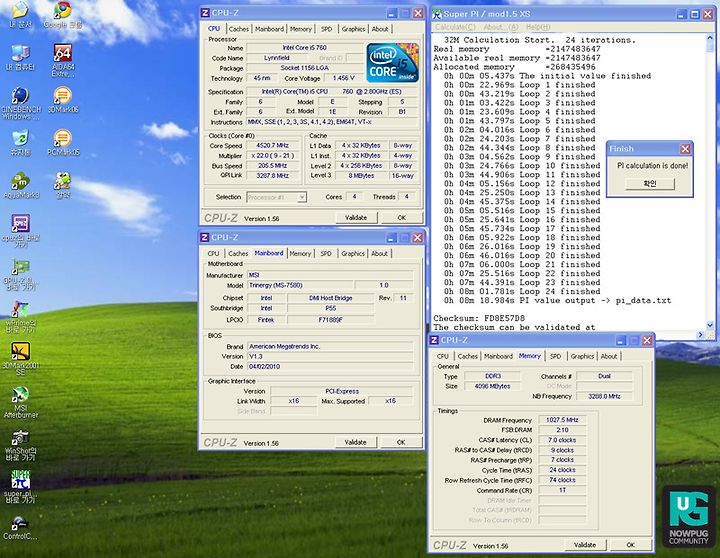Screen dimensions: 720x558
Task: Click the mainboard model Trinergy (MS-7580)
Action: (300, 285)
